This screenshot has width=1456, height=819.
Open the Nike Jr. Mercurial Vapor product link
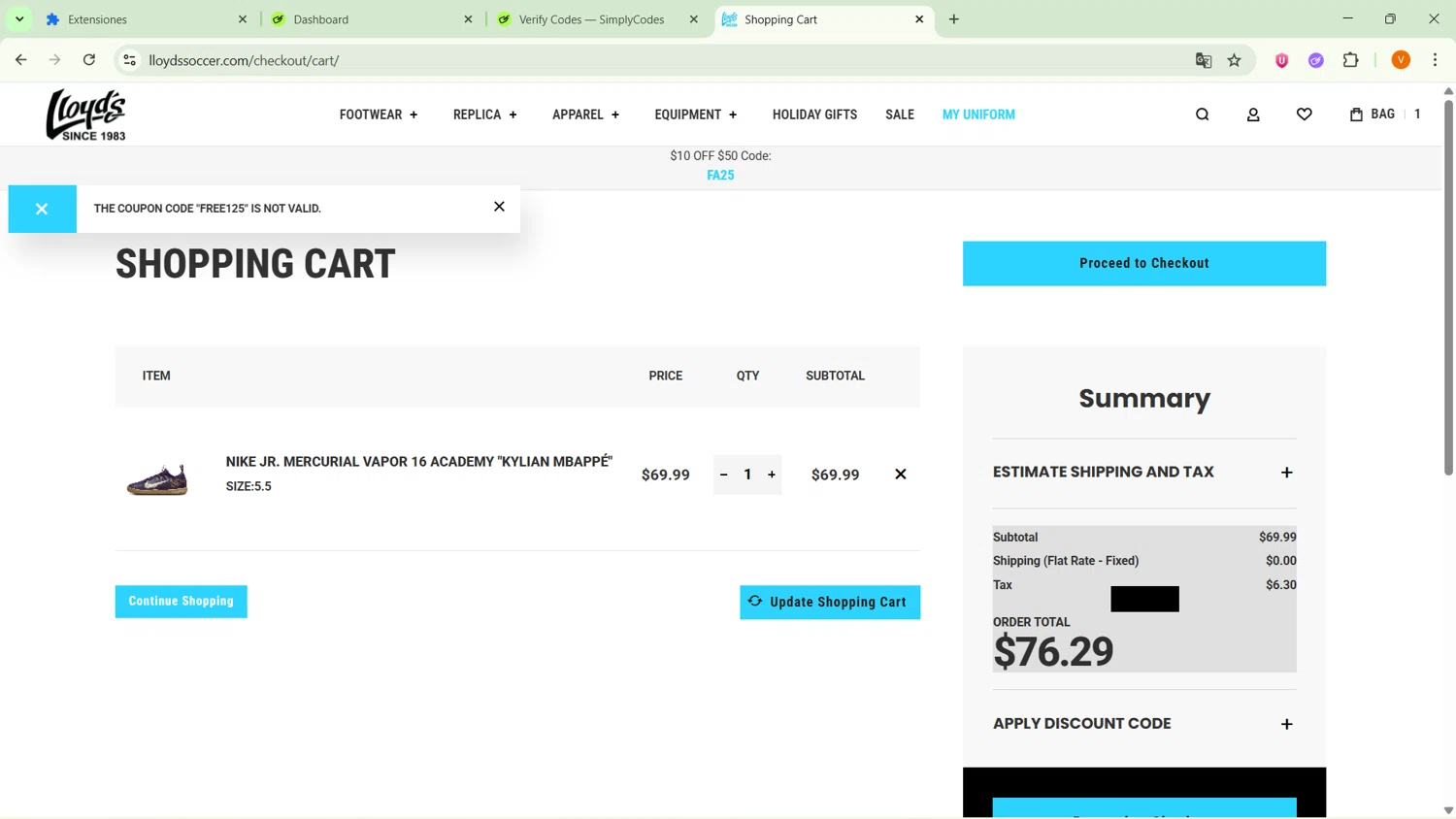pos(419,462)
